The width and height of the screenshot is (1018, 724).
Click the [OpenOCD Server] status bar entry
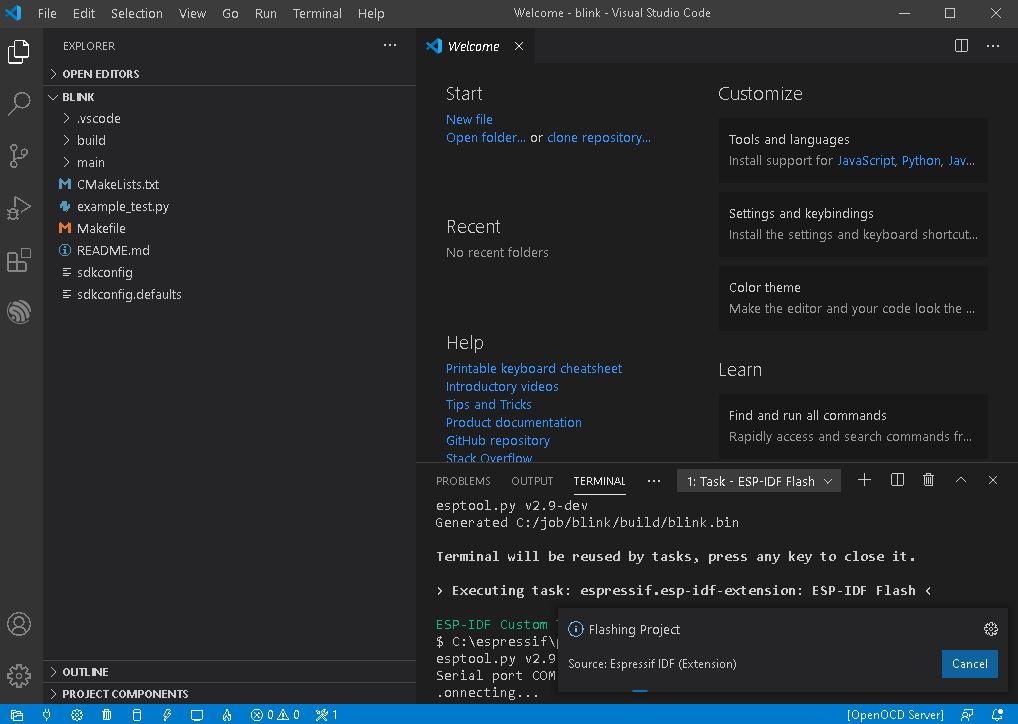(x=895, y=715)
